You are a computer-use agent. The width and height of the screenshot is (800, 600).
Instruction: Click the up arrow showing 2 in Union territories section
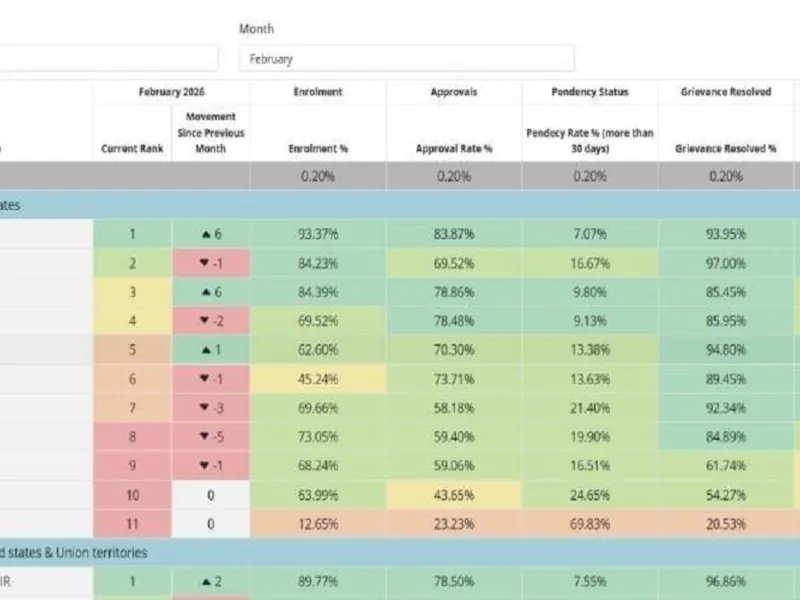click(206, 582)
